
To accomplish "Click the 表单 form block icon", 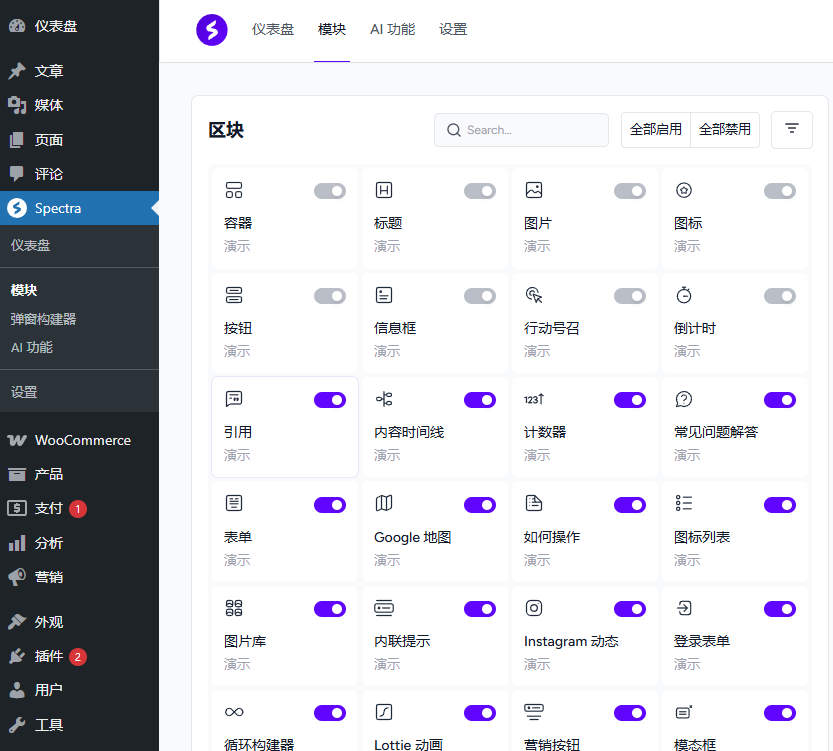I will pos(234,503).
